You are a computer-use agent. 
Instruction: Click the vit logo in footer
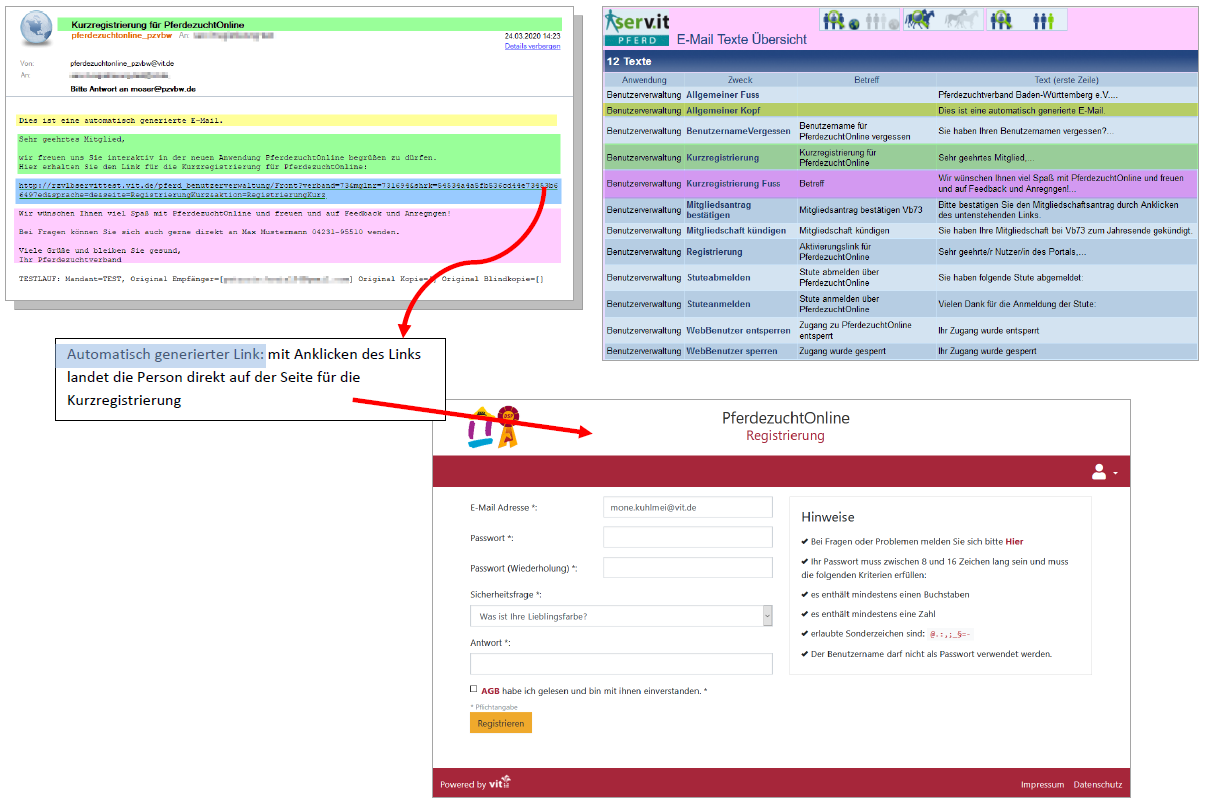click(x=500, y=784)
